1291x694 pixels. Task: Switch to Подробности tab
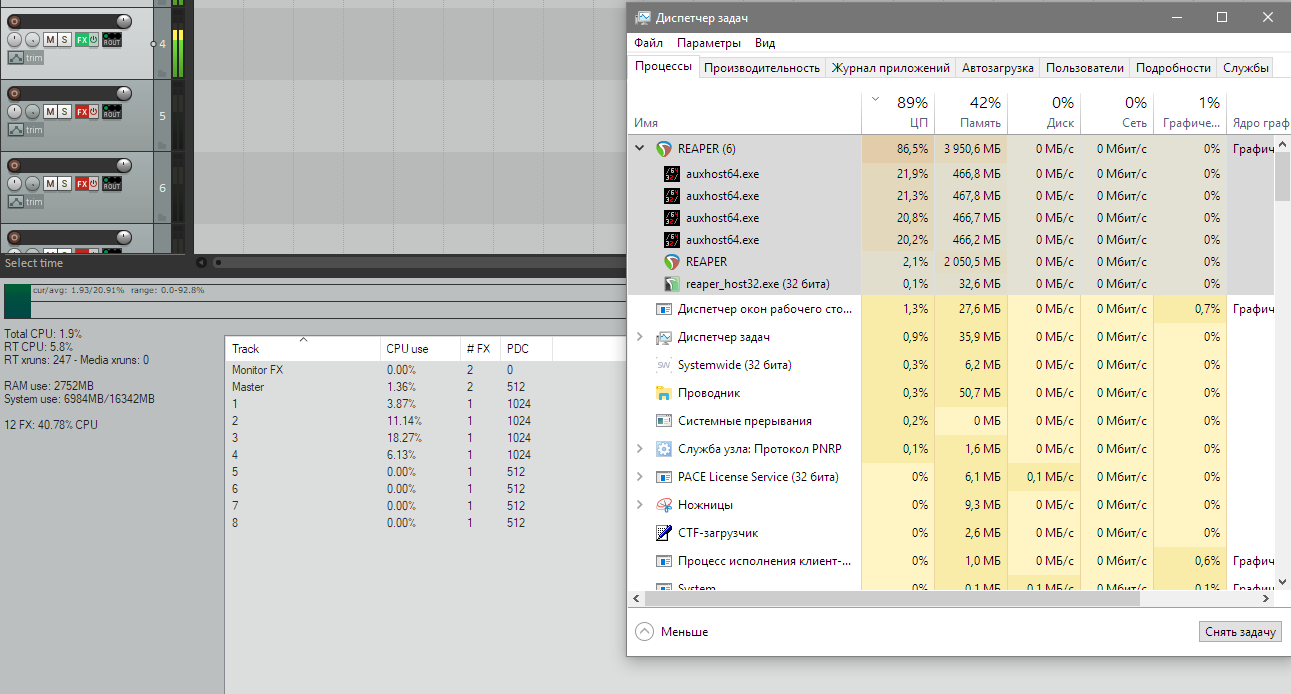click(x=1173, y=68)
